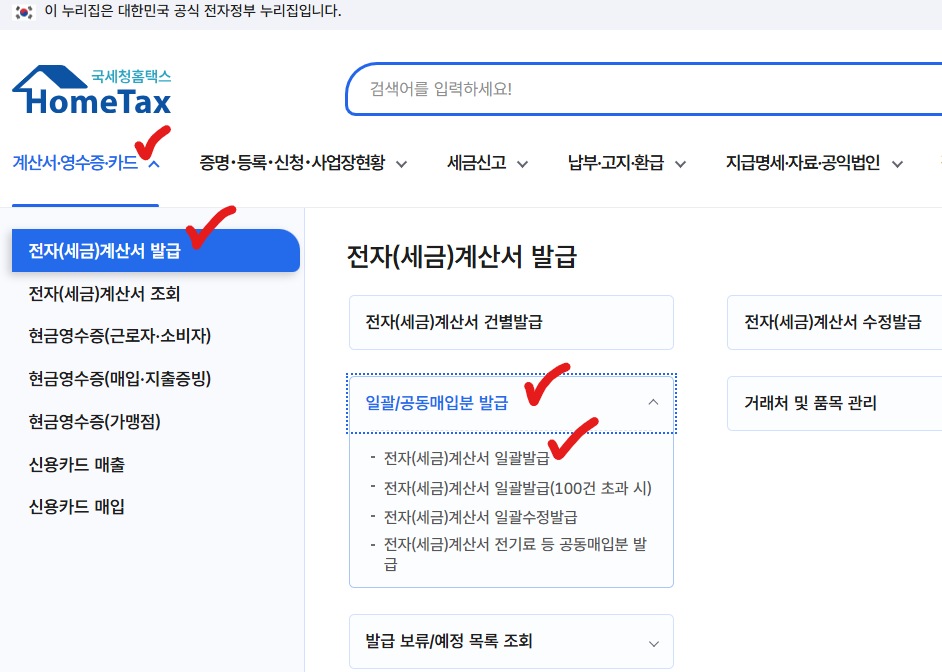942x672 pixels.
Task: Select 현금영수증(매입·지출증빙) in sidebar
Action: tap(120, 379)
